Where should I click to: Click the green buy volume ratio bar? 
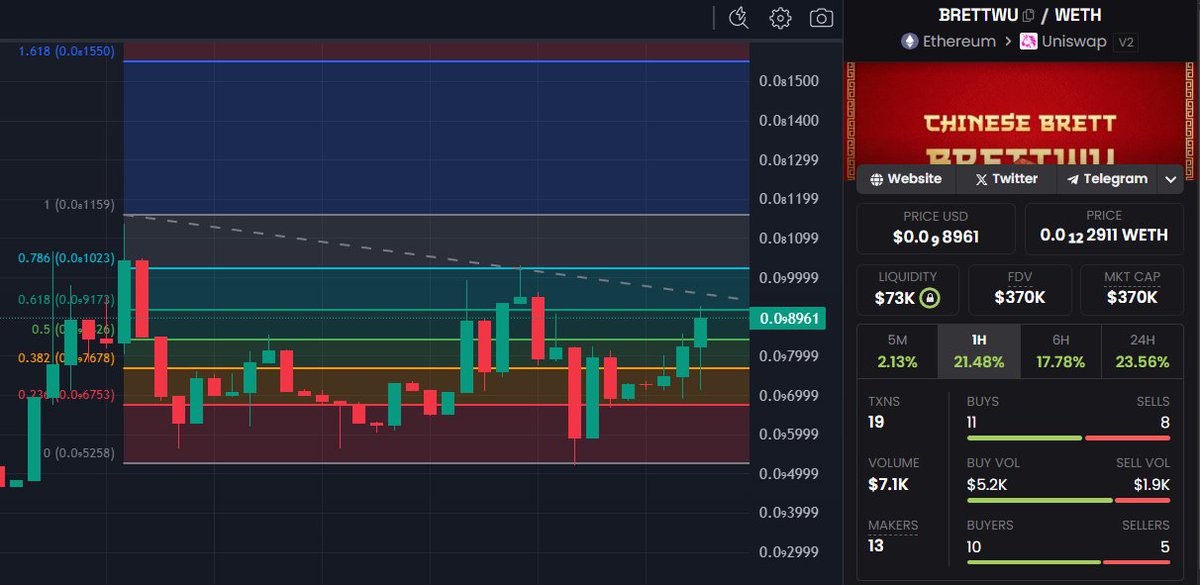tap(1039, 500)
